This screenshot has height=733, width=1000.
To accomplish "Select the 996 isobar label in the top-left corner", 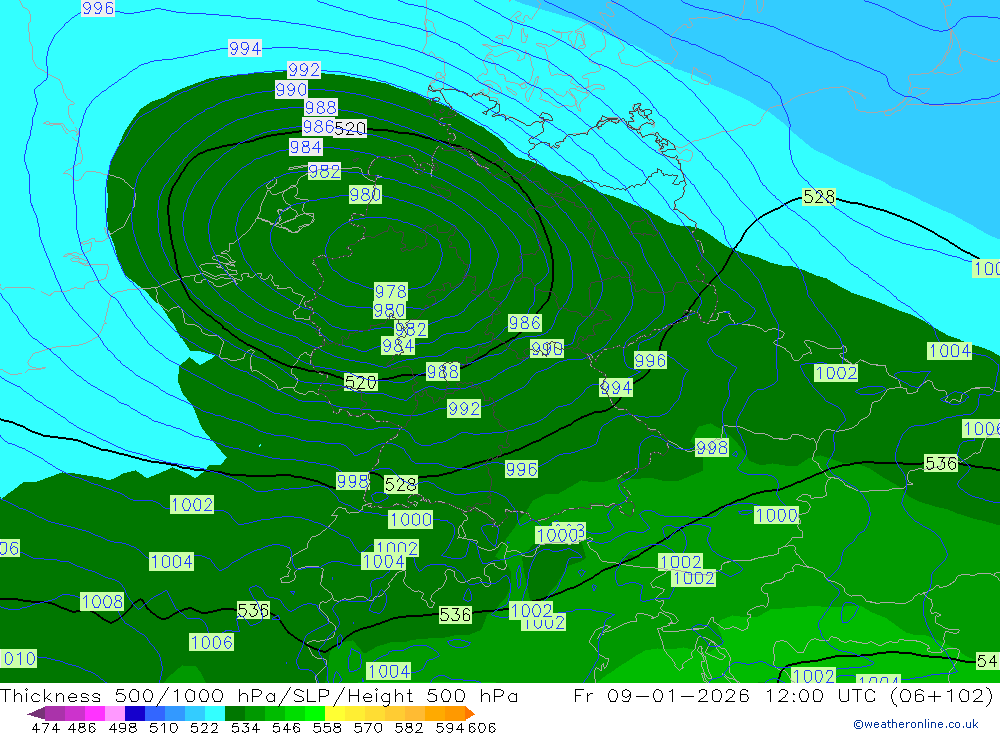I will 98,9.
